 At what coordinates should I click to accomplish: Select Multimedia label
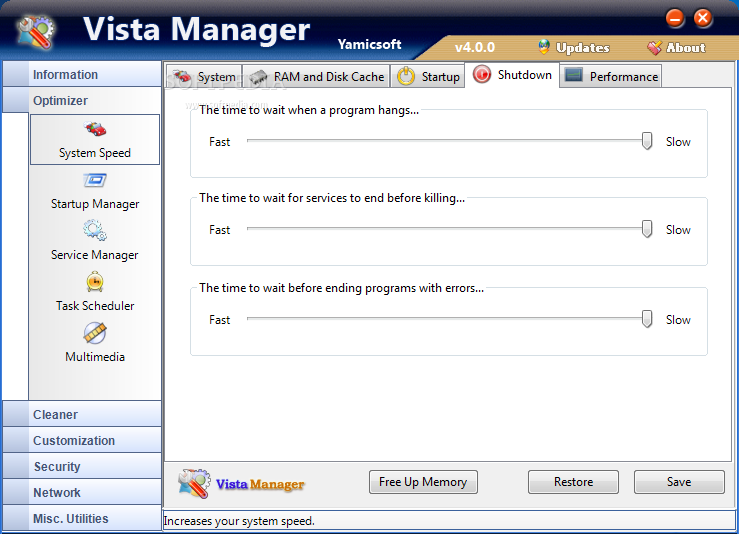95,356
